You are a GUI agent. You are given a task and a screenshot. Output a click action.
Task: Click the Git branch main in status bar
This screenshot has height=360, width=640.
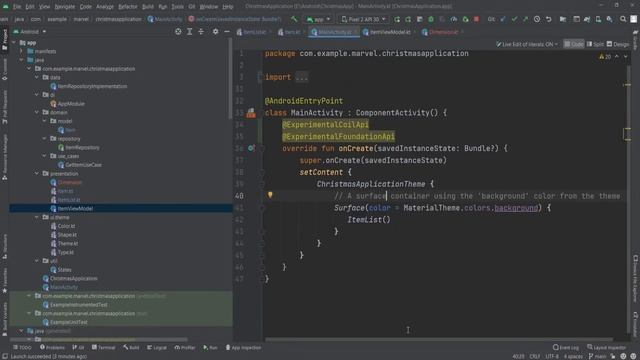[x=598, y=356]
